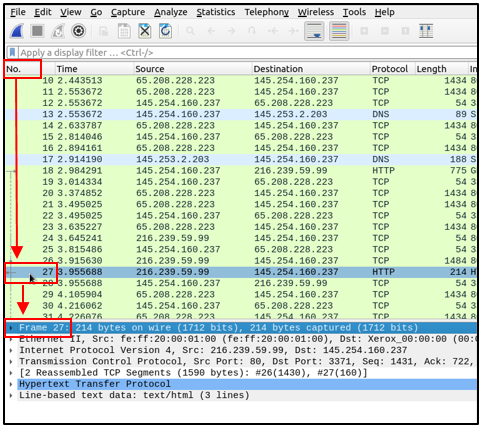Open the Capture menu

pos(128,12)
